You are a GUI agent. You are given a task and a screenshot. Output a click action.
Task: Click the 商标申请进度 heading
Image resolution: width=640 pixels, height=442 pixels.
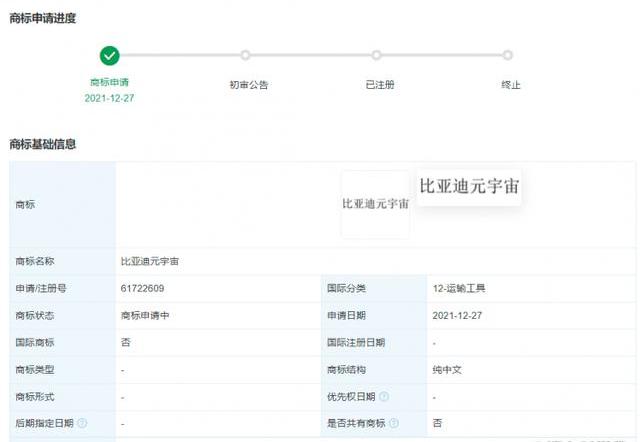(42, 18)
